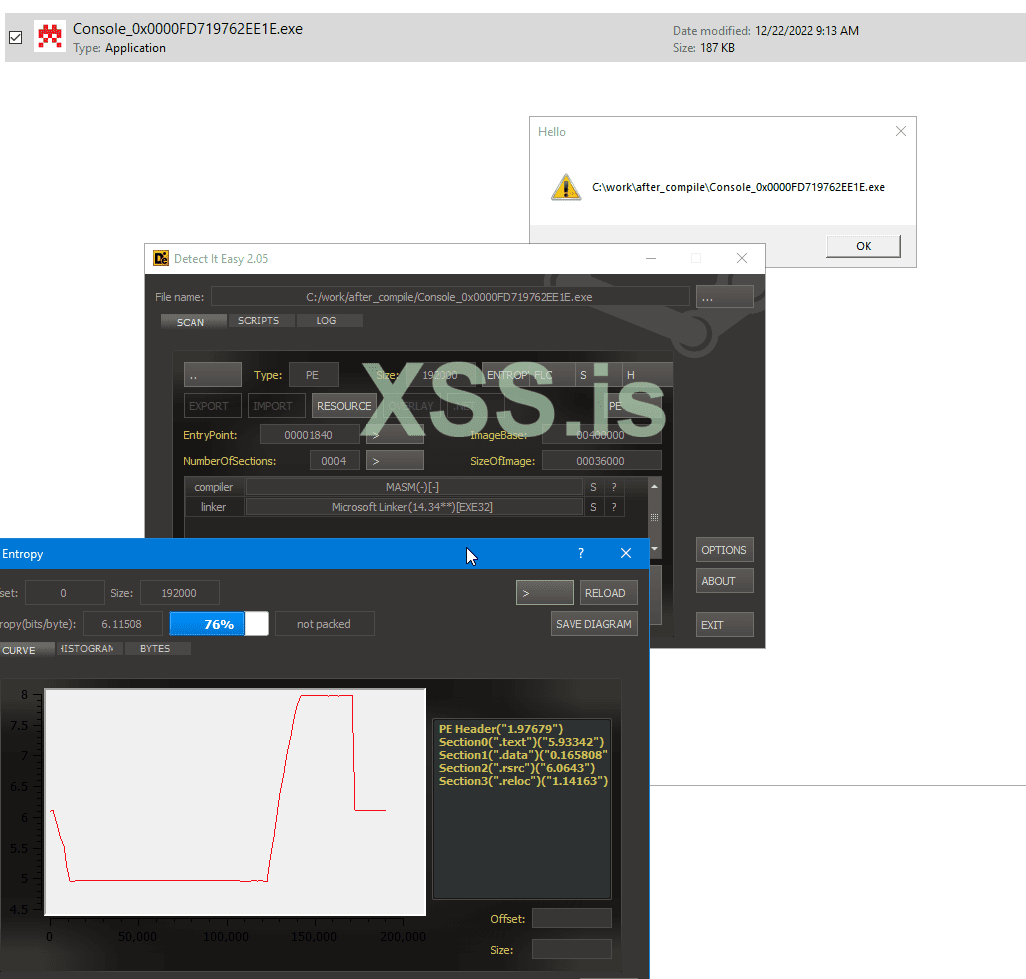Click the entropy curve diagram

[235, 802]
